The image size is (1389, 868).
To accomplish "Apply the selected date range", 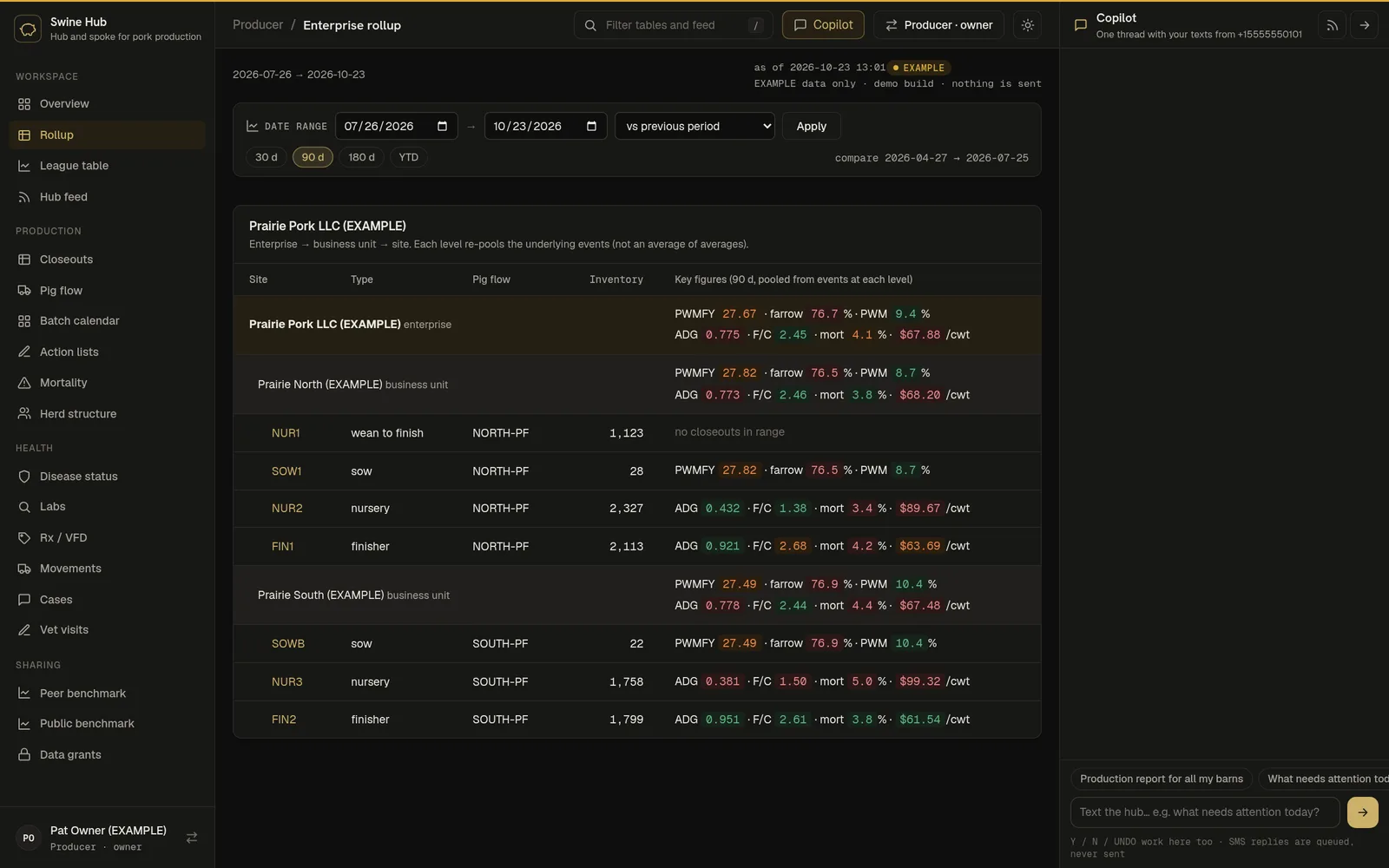I will coord(811,126).
